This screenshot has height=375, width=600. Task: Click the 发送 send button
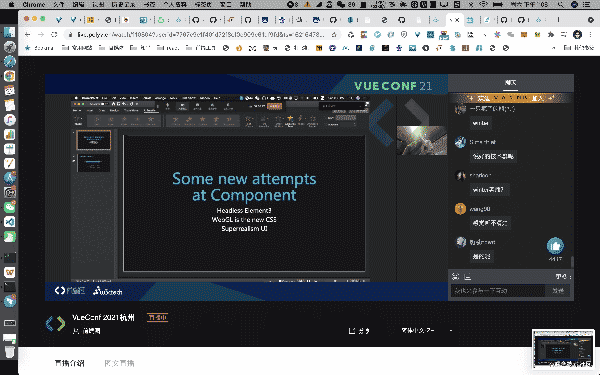(x=558, y=291)
